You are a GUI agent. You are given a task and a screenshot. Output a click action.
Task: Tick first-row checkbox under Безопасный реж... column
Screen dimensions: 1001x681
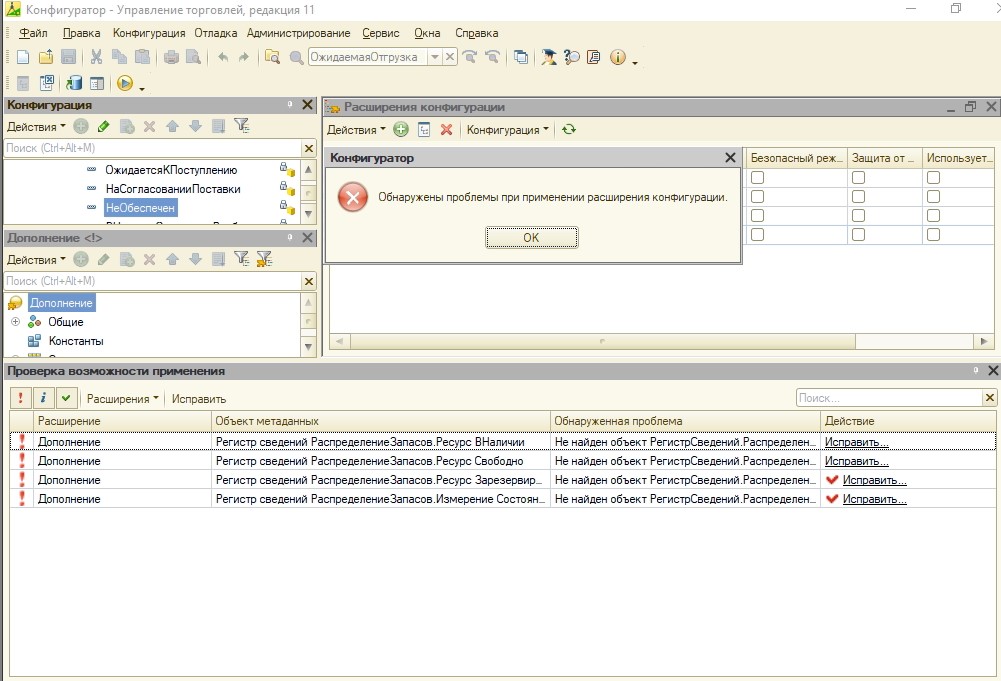click(x=757, y=177)
